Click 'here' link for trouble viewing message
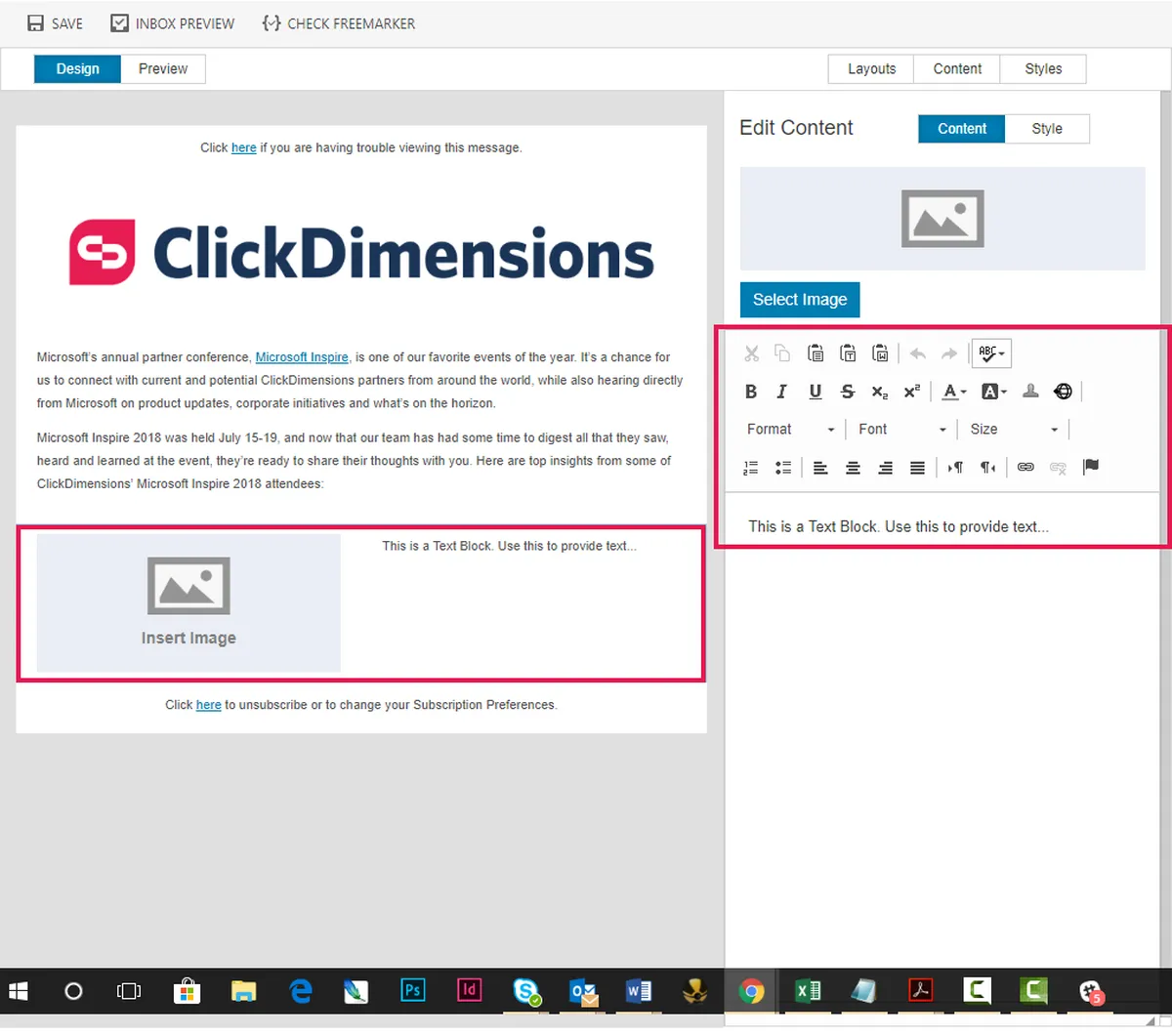This screenshot has height=1036, width=1172. [x=244, y=147]
